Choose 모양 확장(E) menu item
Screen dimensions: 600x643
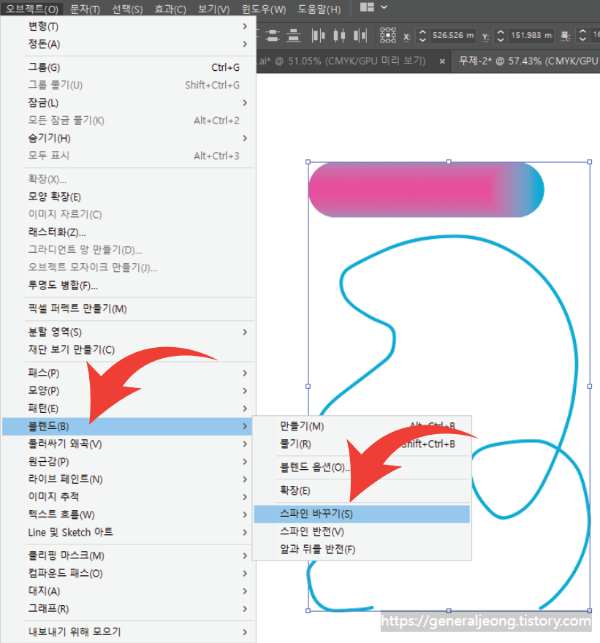[x=129, y=196]
